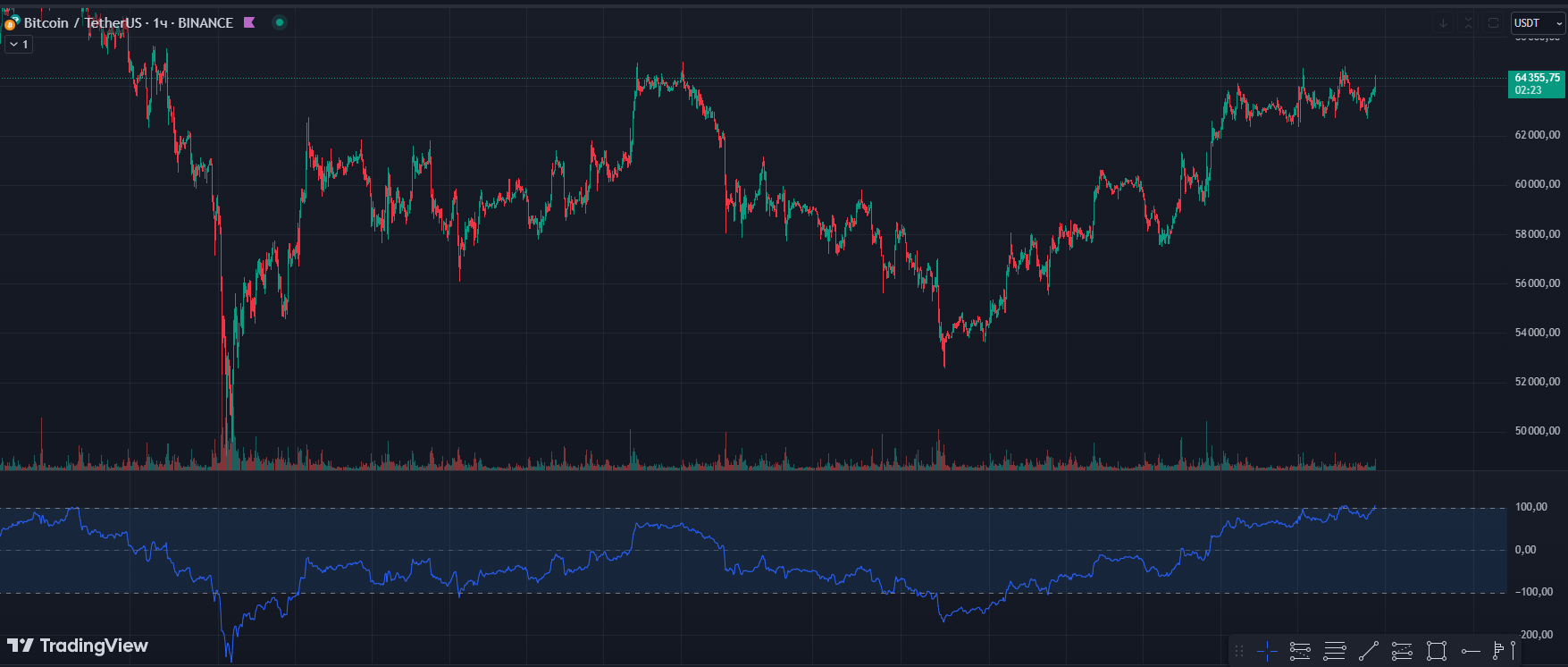Pick the Fib extension tool
This screenshot has height=667, width=1568.
(x=1402, y=651)
